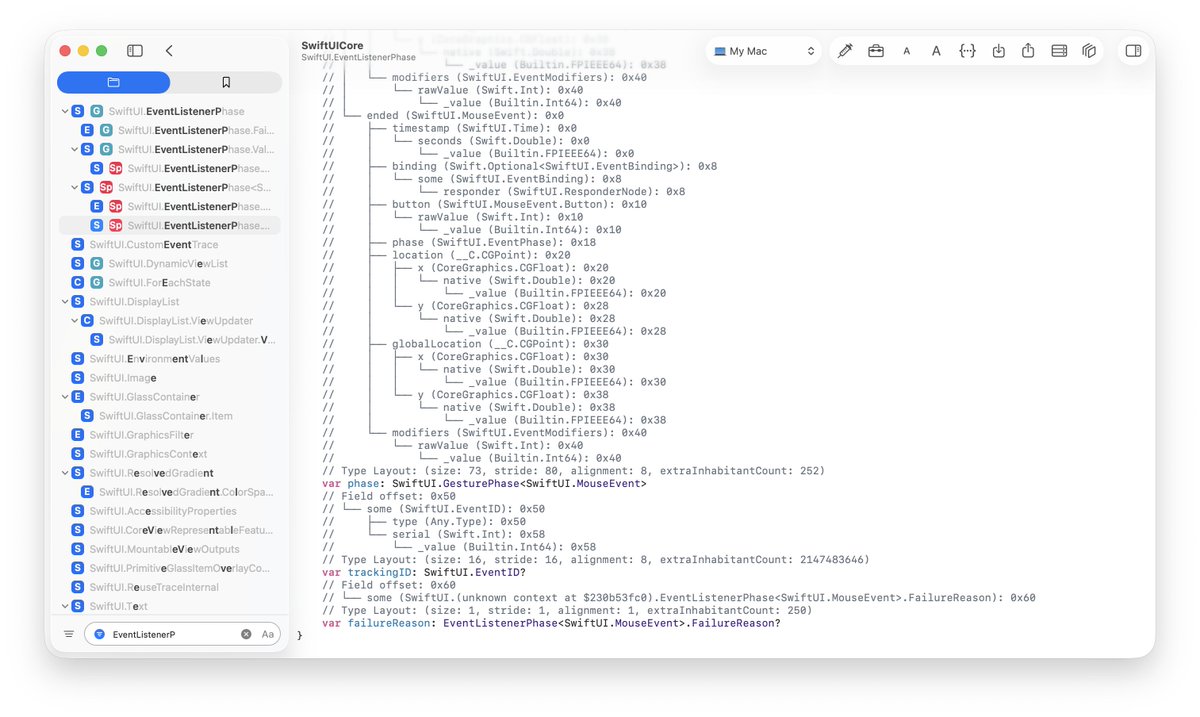
Task: Select SwiftUI.EventListenerPhase.Fai... enum row
Action: [170, 130]
